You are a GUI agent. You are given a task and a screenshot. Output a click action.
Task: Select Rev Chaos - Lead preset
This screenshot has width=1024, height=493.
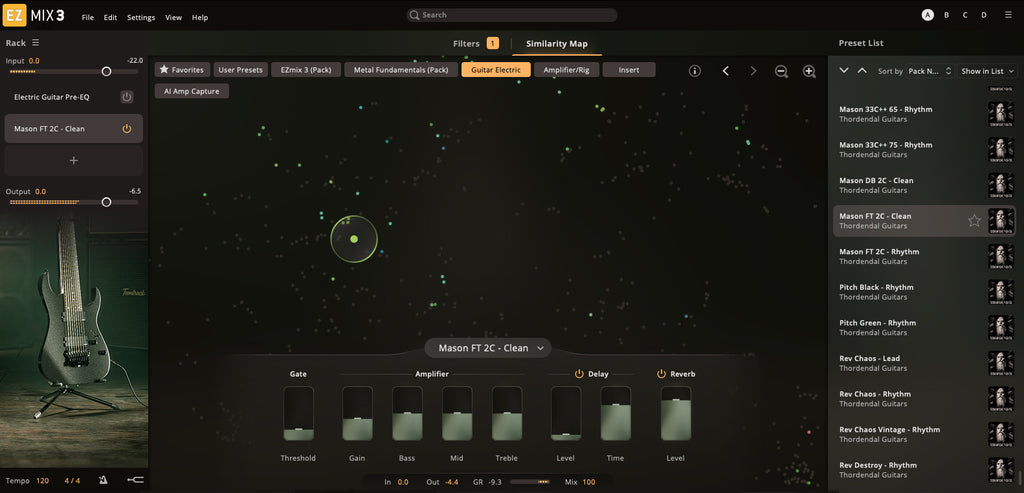[924, 363]
